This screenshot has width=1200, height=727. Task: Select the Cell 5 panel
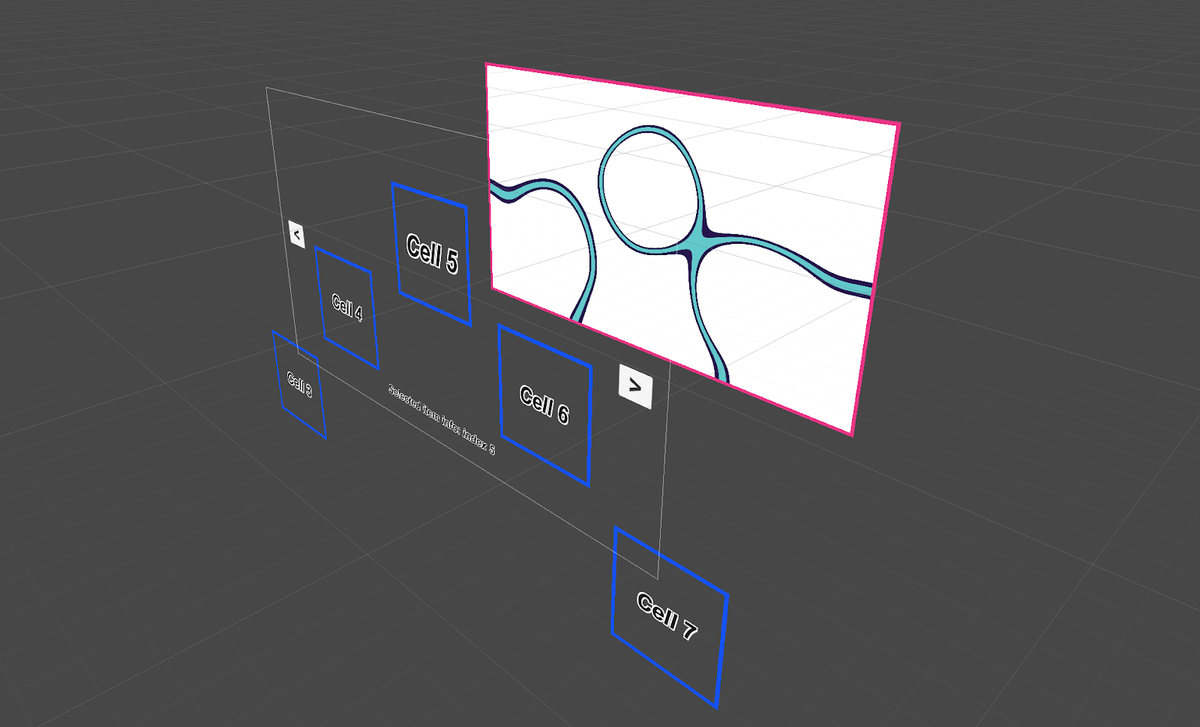431,254
